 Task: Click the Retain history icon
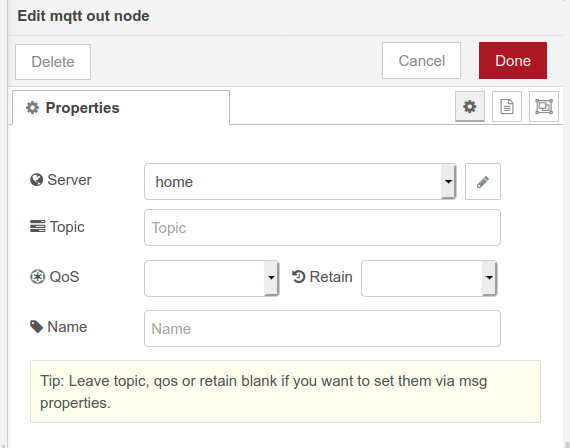tap(298, 277)
